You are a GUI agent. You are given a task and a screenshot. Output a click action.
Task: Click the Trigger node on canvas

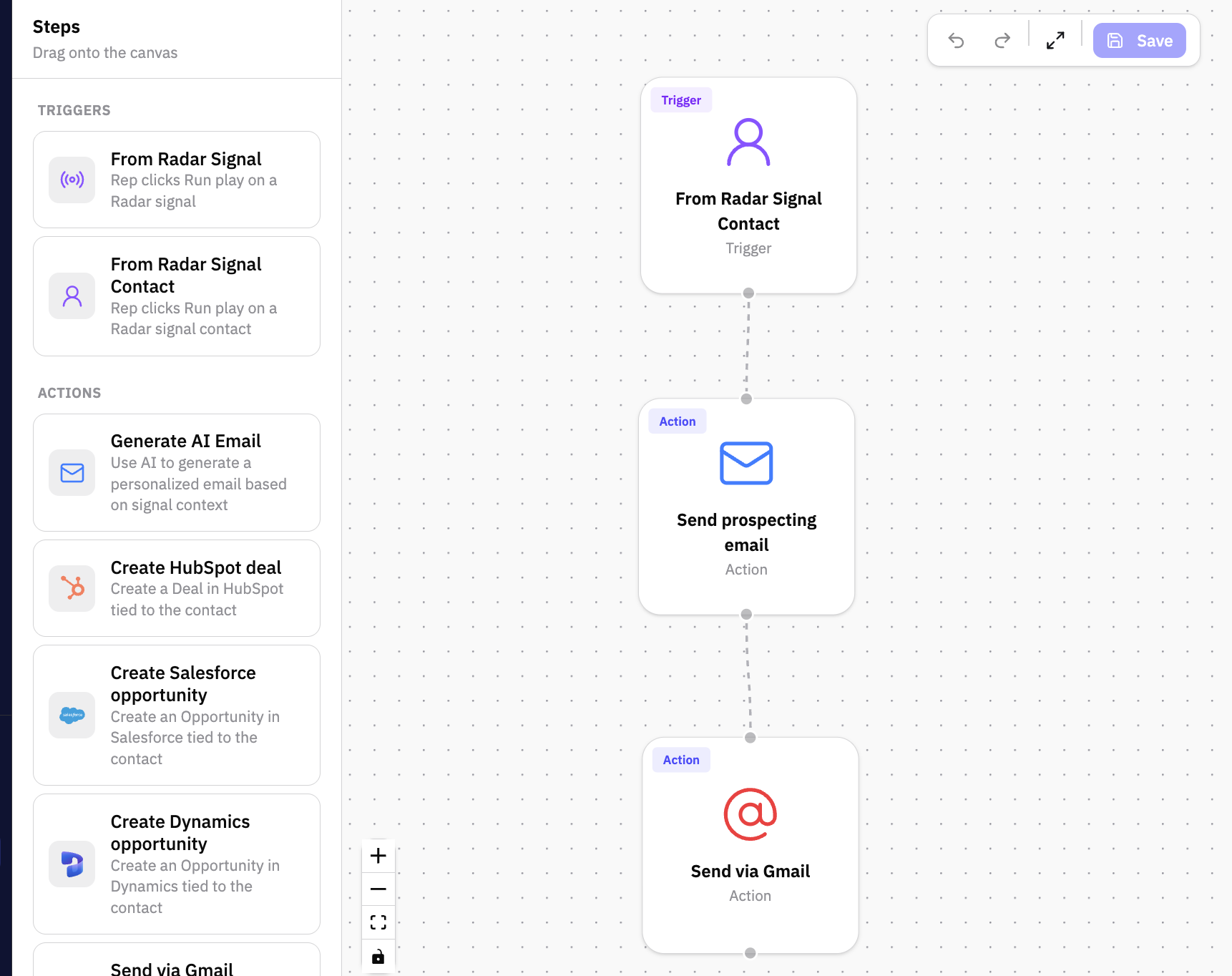(748, 185)
